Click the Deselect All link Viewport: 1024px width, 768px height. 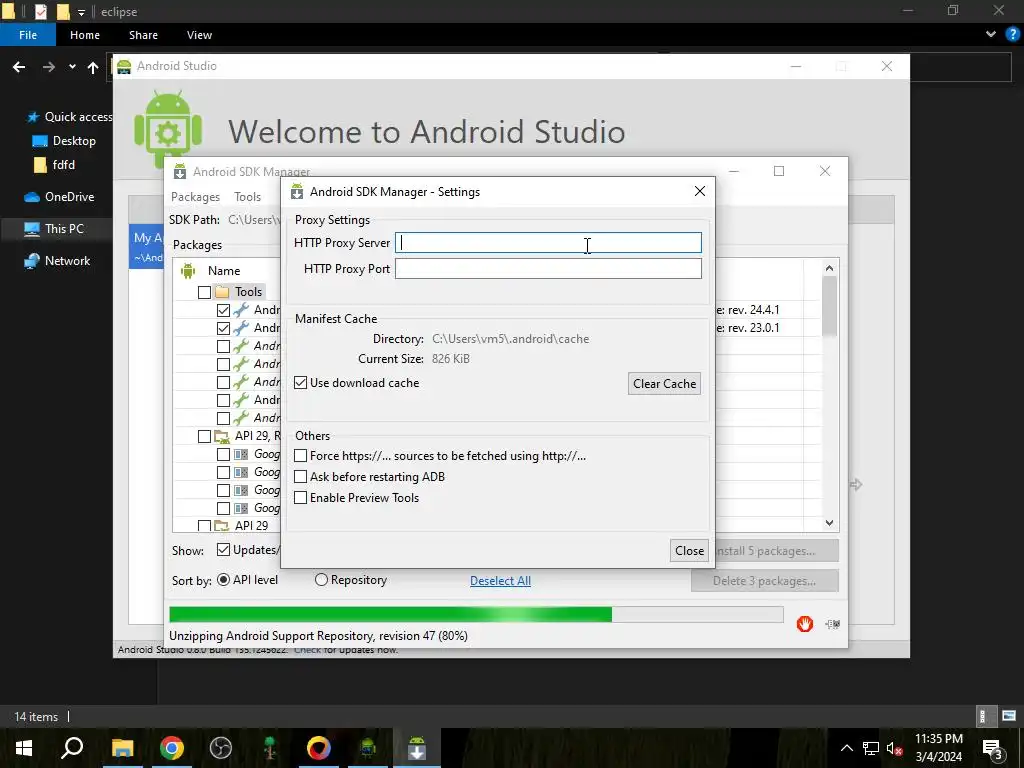pos(500,581)
